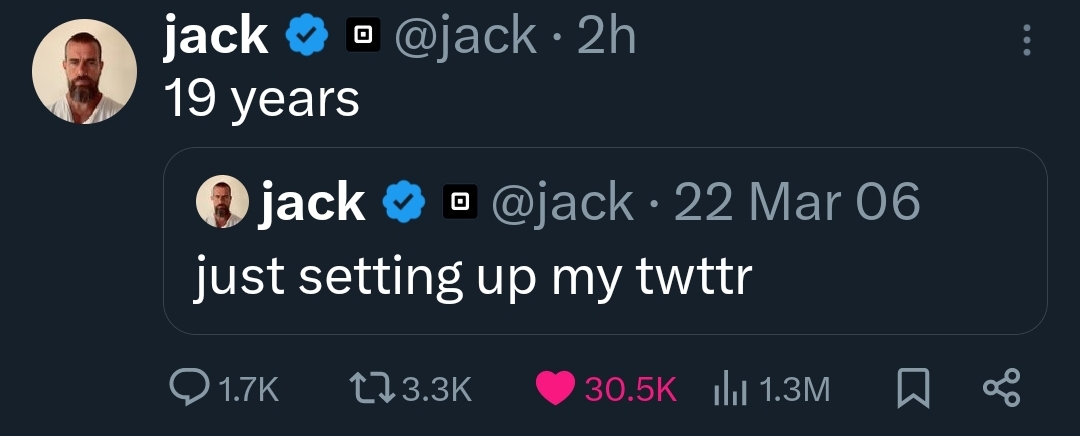Open the three-dot more options menu
Image resolution: width=1080 pixels, height=436 pixels.
1024,40
